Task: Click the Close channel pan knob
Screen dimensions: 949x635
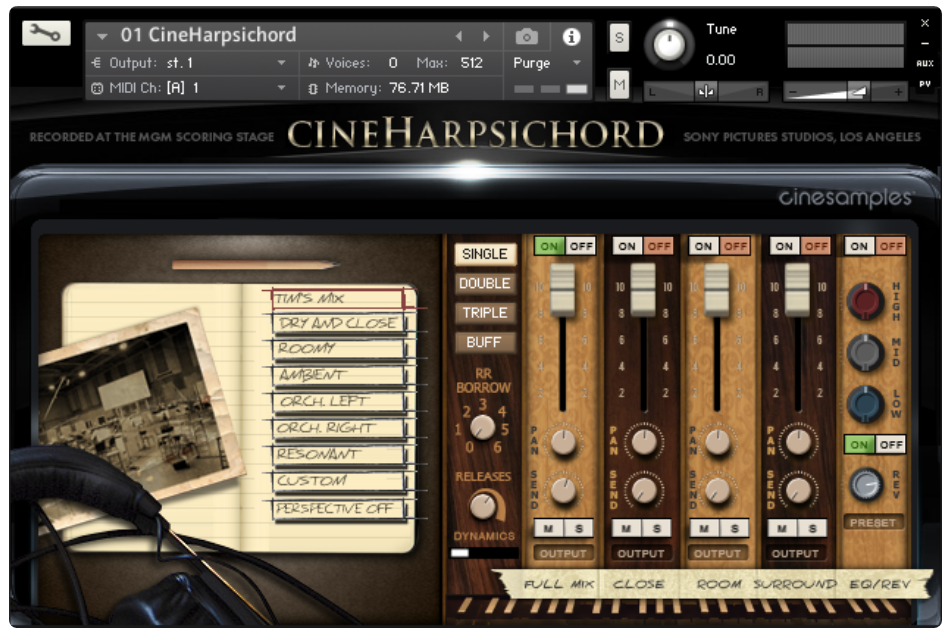Action: click(x=644, y=442)
